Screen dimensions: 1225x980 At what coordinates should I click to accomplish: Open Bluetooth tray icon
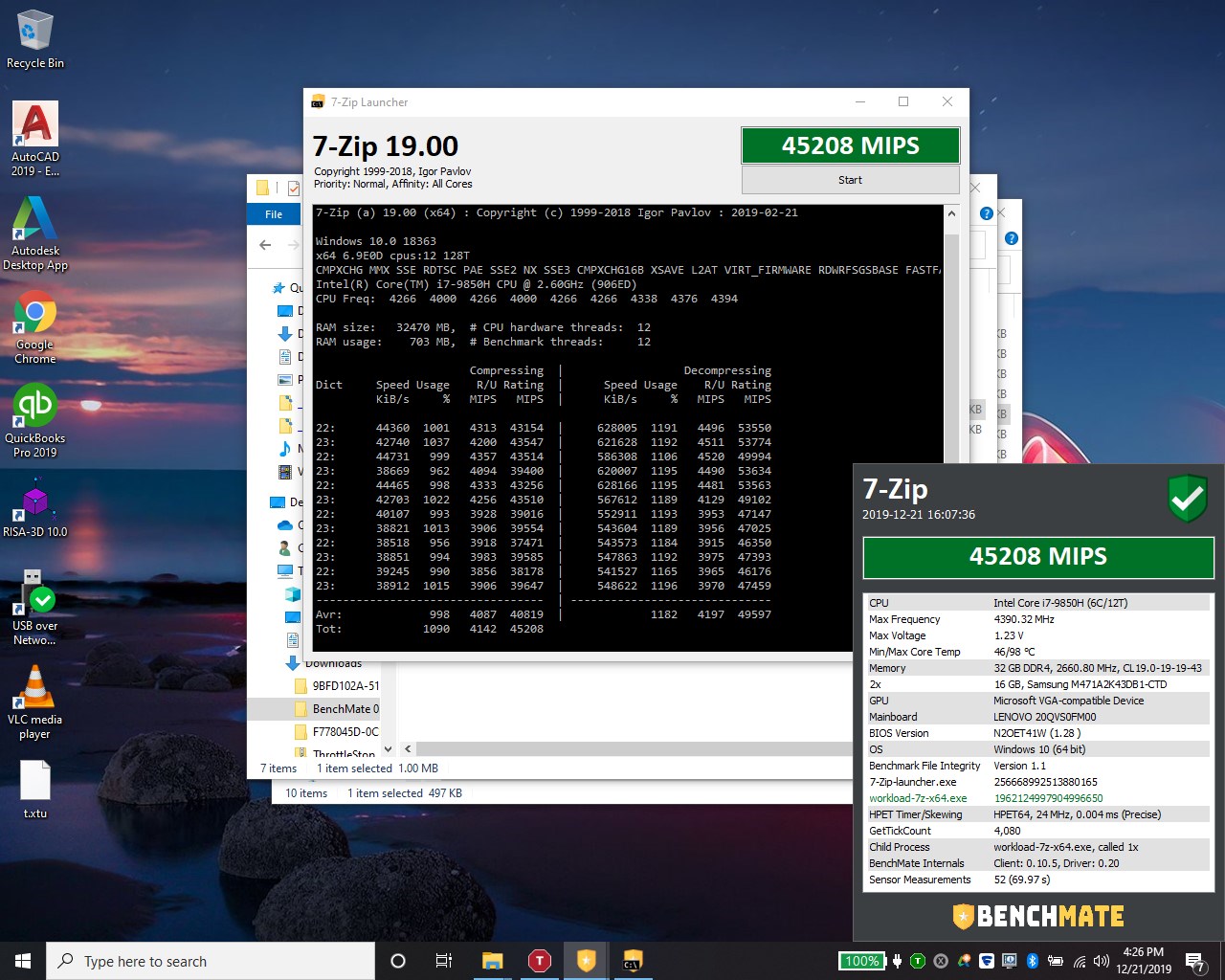click(x=1033, y=961)
